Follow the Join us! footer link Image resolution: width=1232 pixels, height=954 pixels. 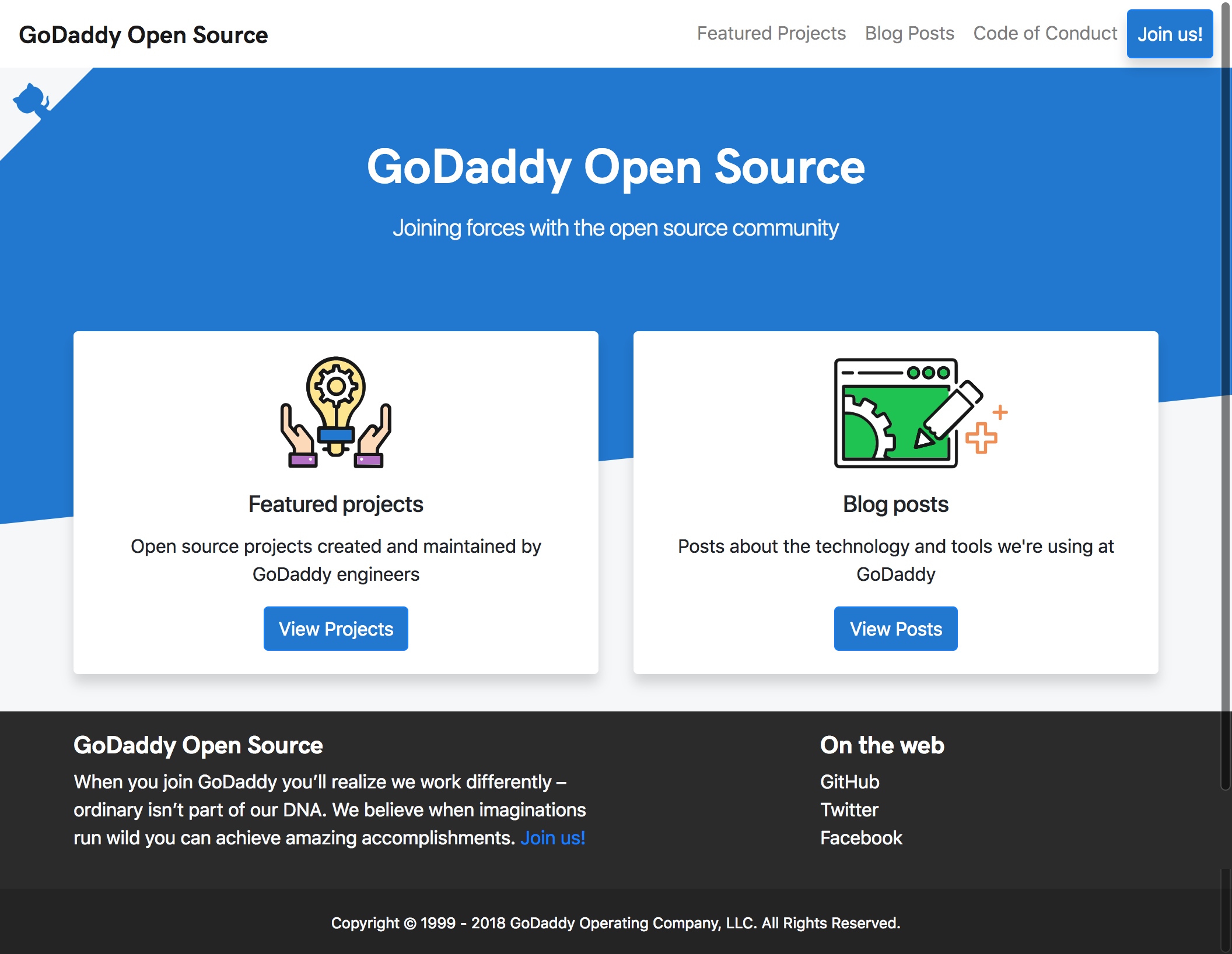[x=552, y=838]
